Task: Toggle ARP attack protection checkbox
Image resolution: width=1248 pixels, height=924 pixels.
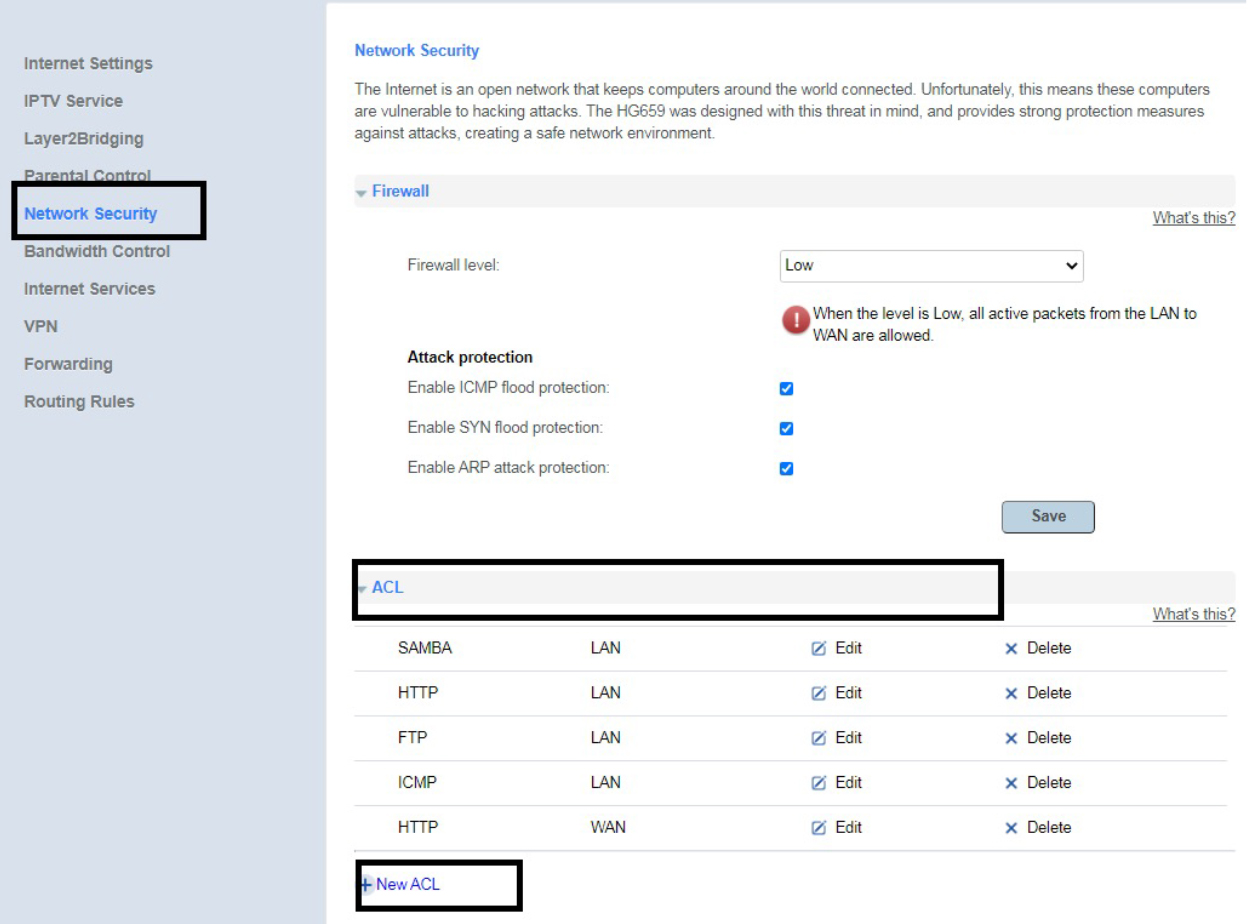Action: click(x=786, y=469)
